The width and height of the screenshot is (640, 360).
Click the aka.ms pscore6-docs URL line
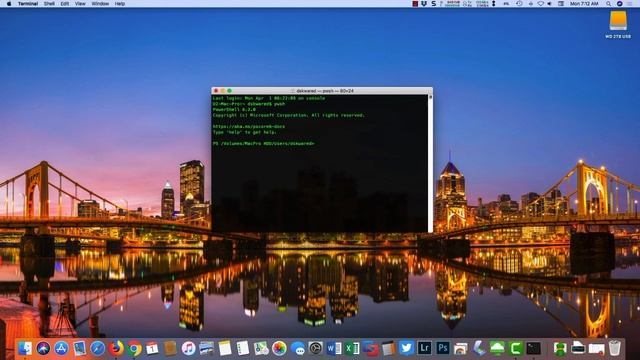pyautogui.click(x=249, y=127)
